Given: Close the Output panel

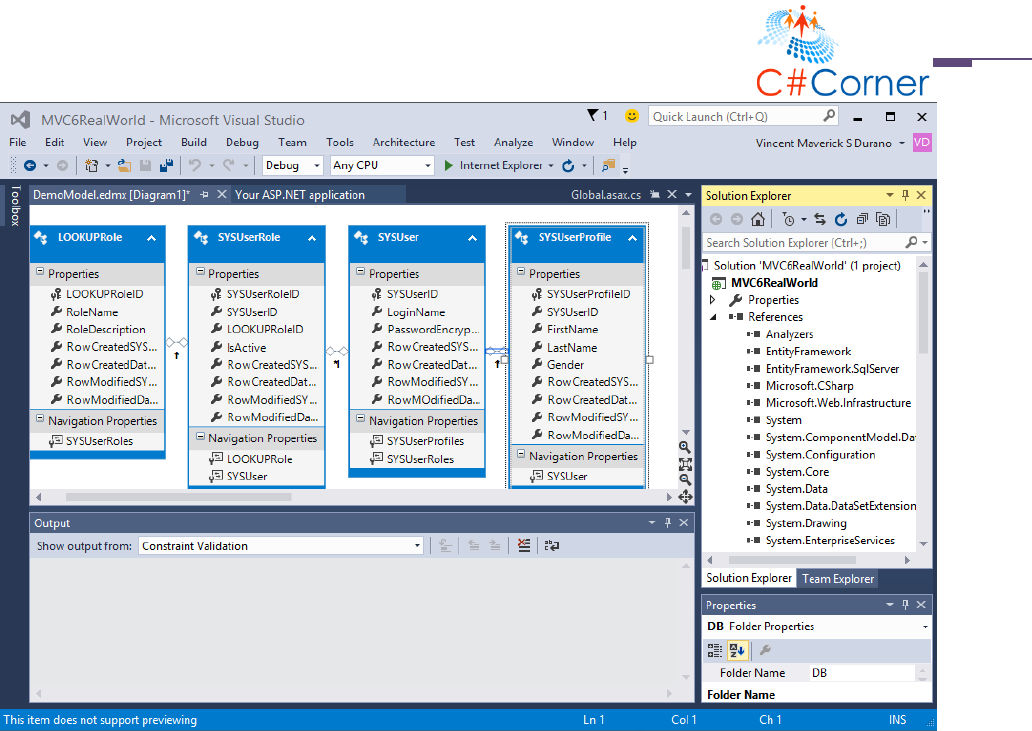Looking at the screenshot, I should point(684,522).
